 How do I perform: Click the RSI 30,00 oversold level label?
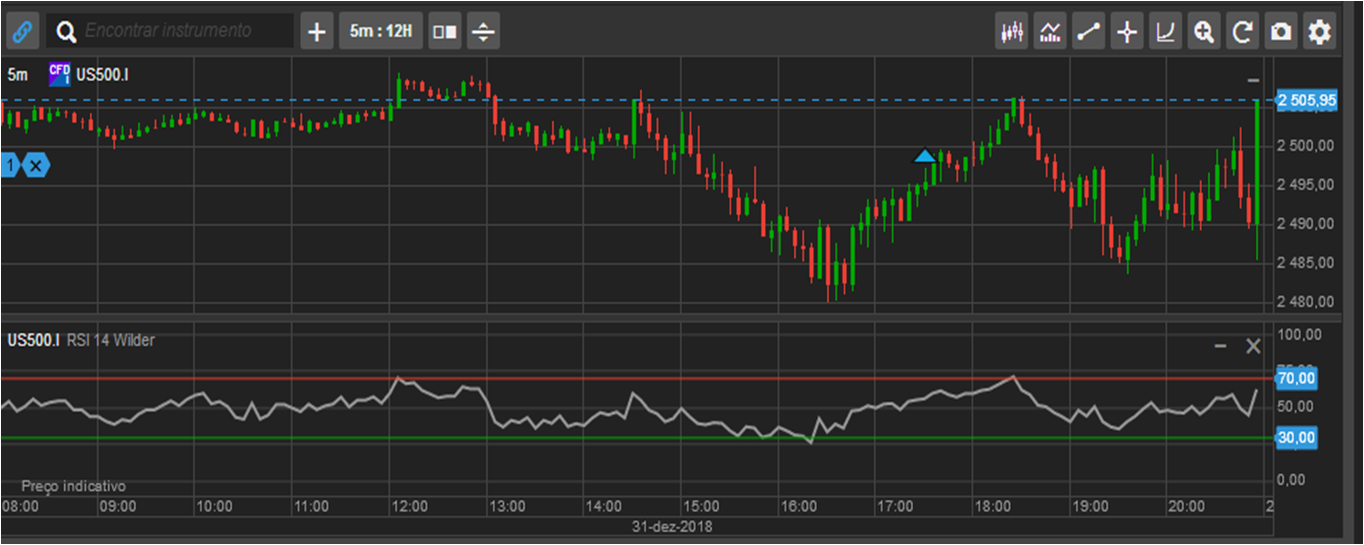click(1296, 438)
